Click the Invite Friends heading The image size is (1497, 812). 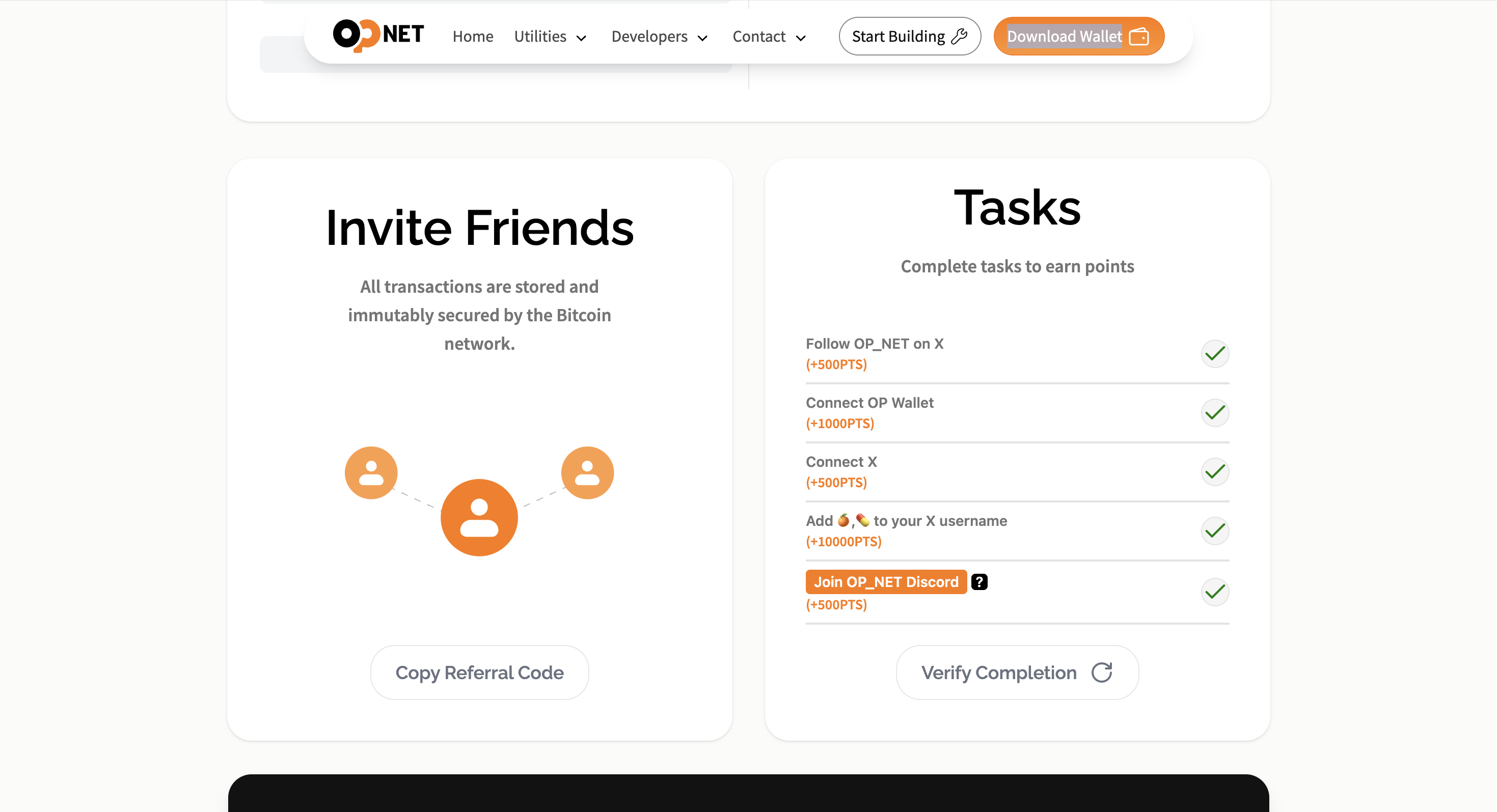[x=479, y=228]
